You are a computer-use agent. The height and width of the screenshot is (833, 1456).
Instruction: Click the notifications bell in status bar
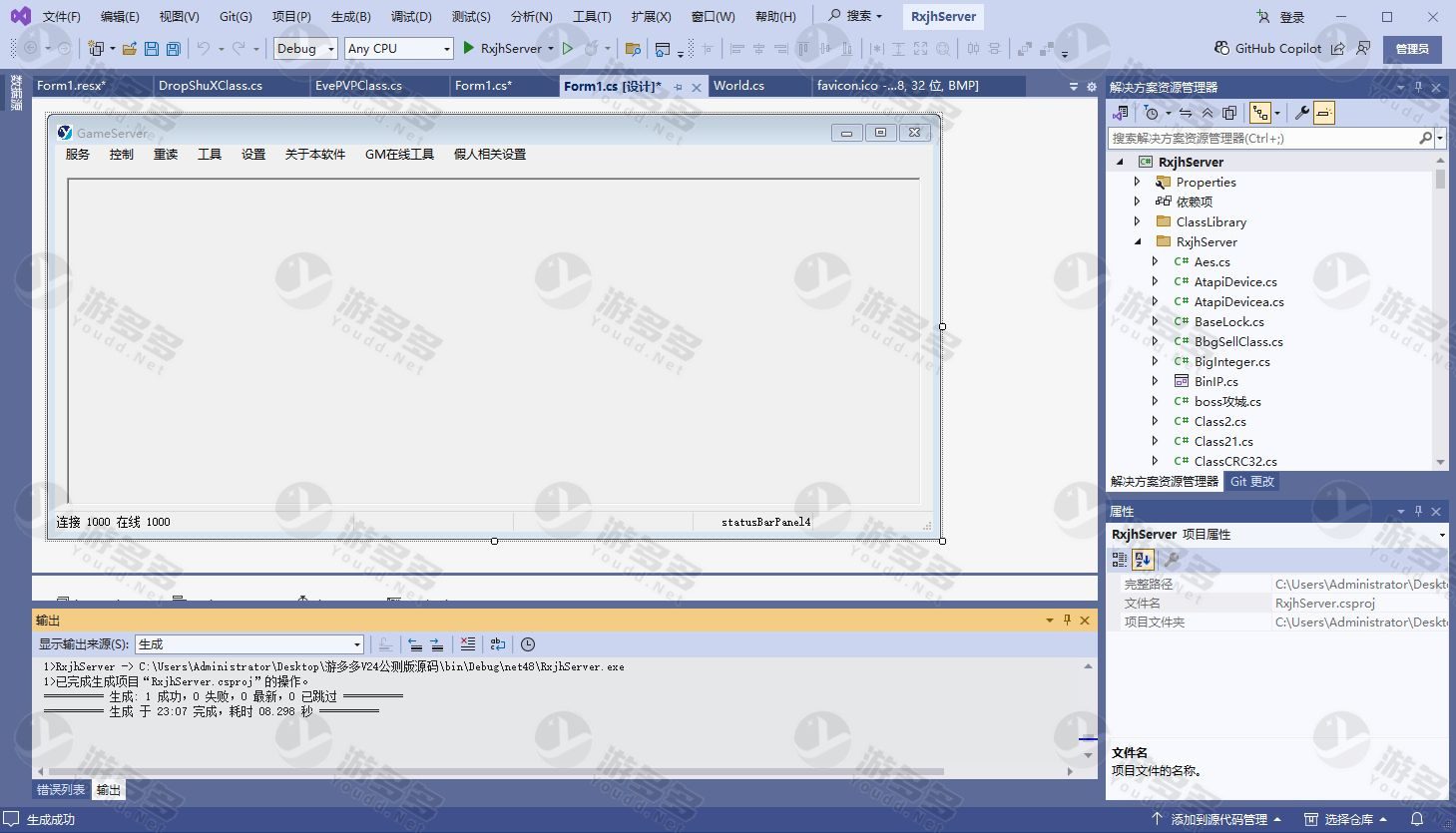(x=1416, y=819)
